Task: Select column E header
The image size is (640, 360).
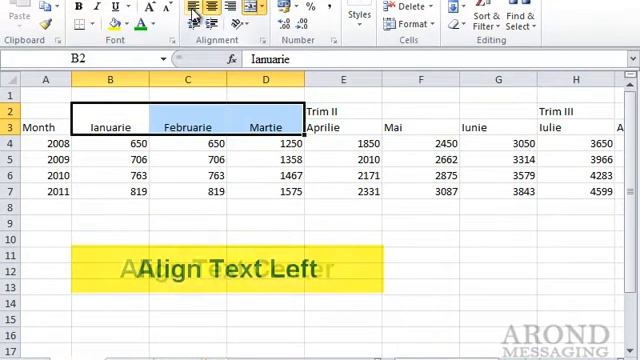Action: point(343,80)
